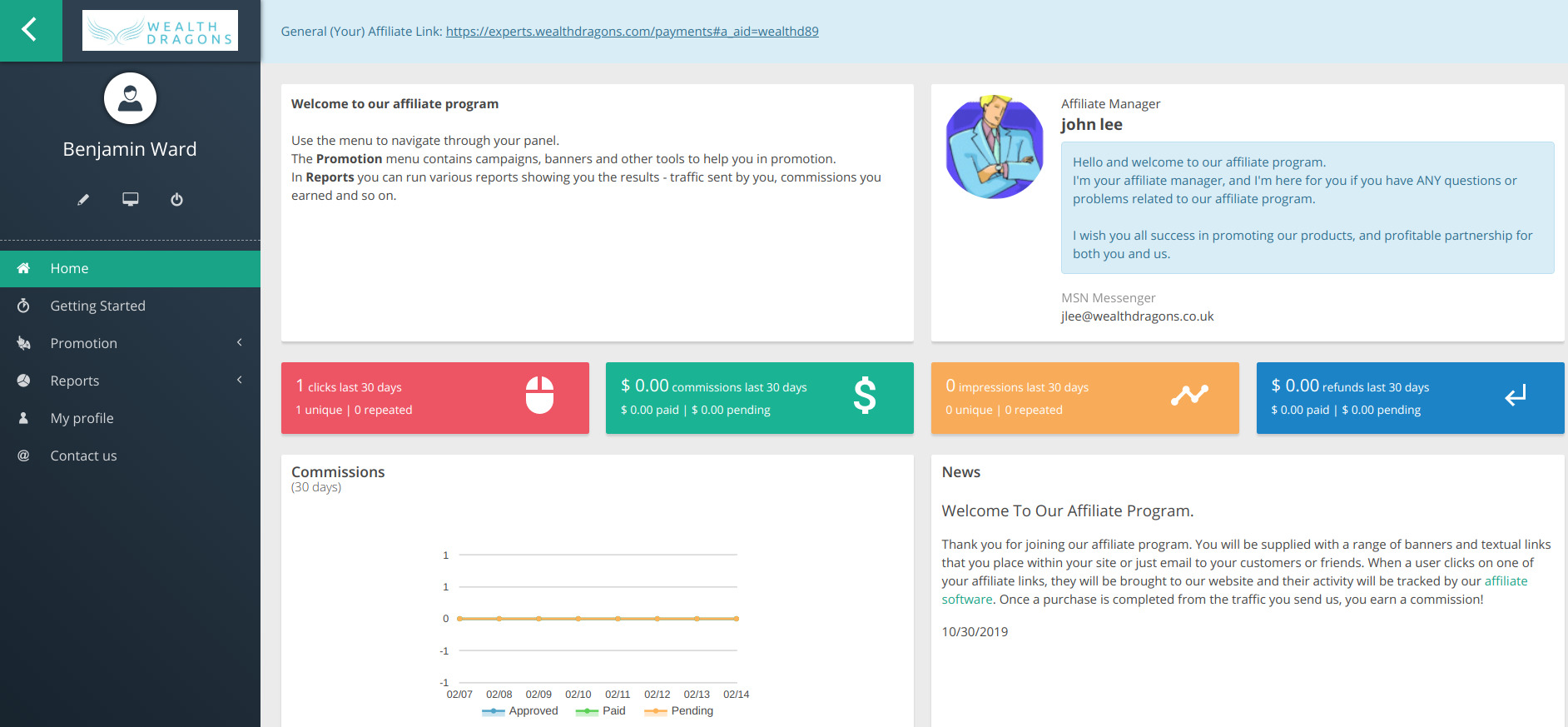The image size is (1568, 727).
Task: Click the affiliate software link in News
Action: (1506, 581)
